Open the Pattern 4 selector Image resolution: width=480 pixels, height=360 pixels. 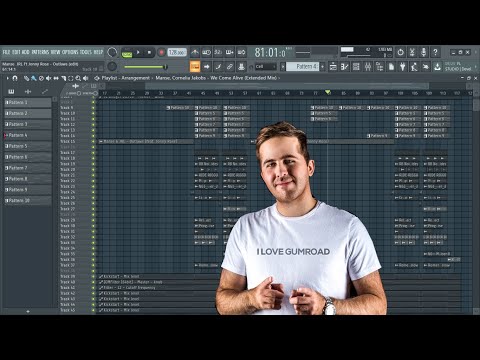[302, 67]
